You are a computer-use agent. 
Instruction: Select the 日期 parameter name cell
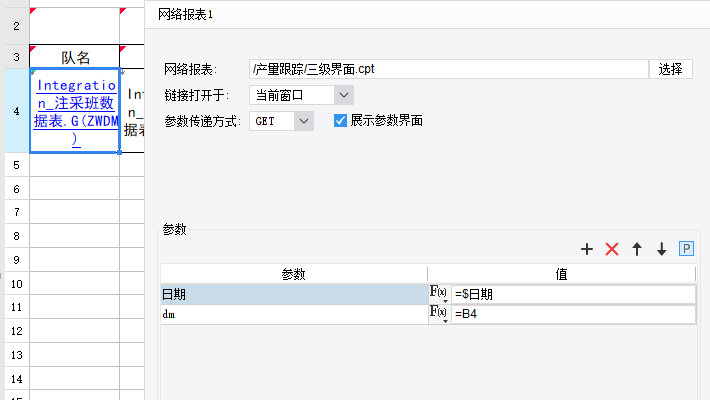tap(293, 294)
